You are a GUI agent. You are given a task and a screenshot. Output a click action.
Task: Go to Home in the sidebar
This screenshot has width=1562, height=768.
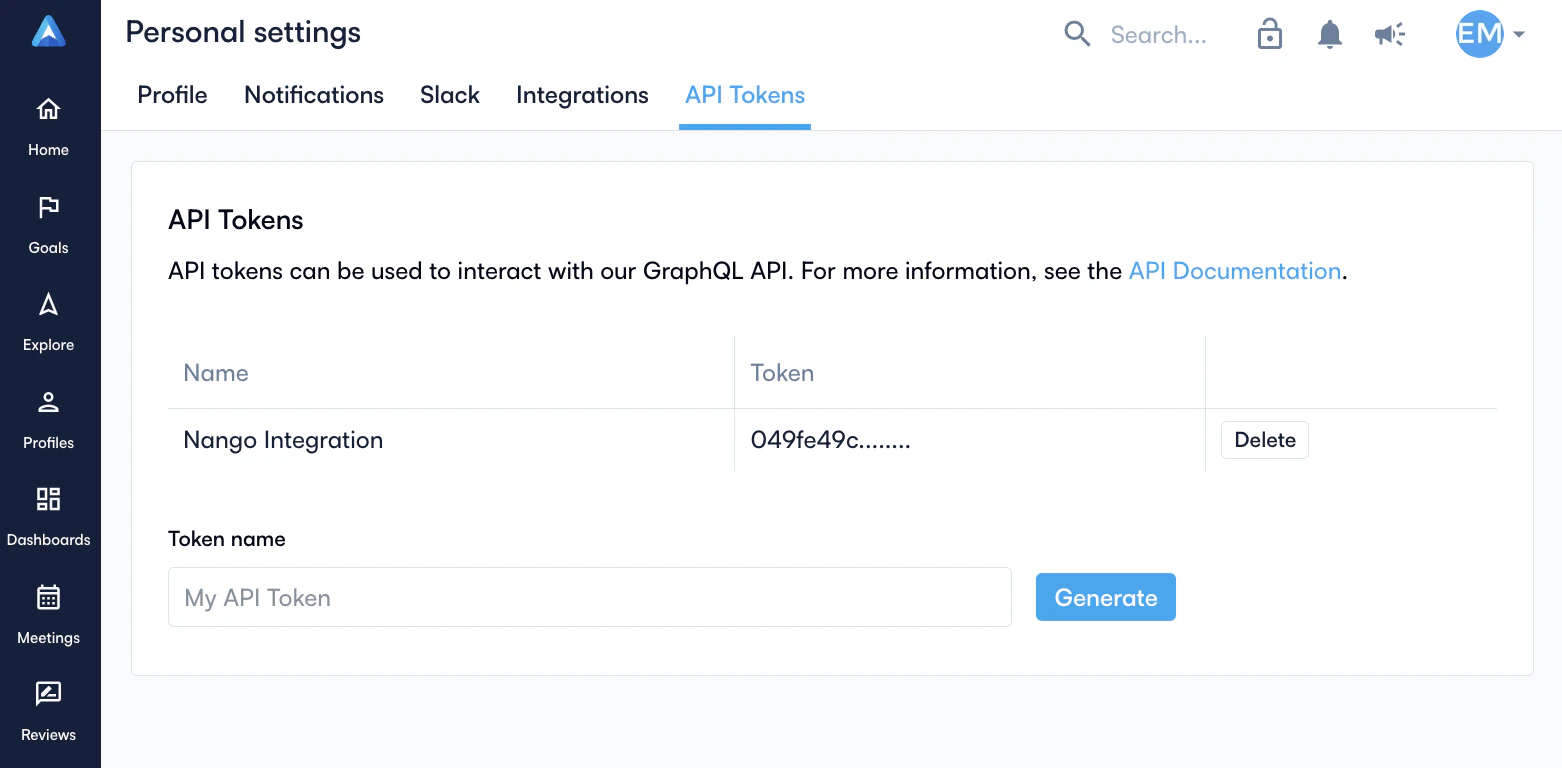coord(48,109)
